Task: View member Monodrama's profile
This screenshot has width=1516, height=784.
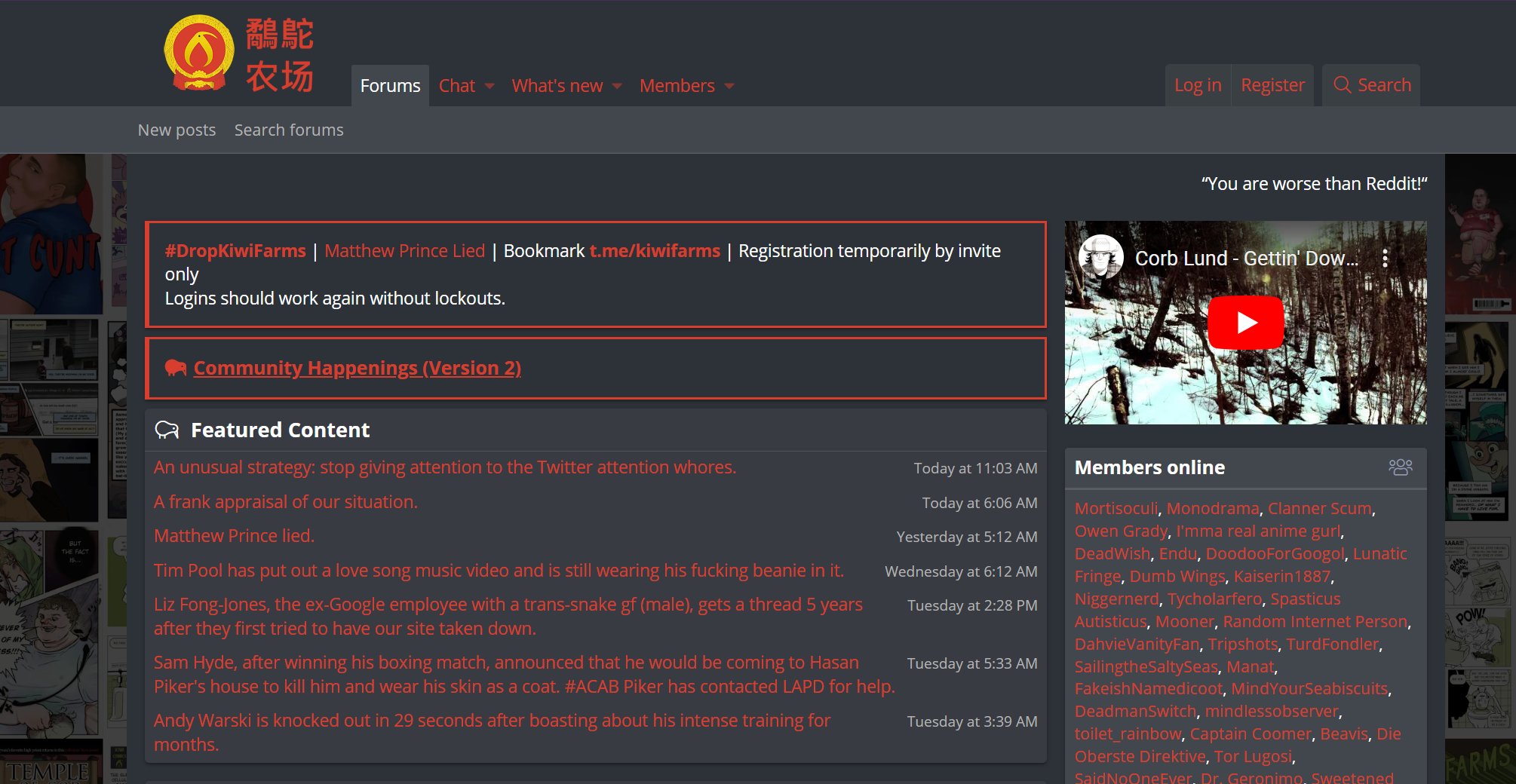Action: [x=1213, y=509]
